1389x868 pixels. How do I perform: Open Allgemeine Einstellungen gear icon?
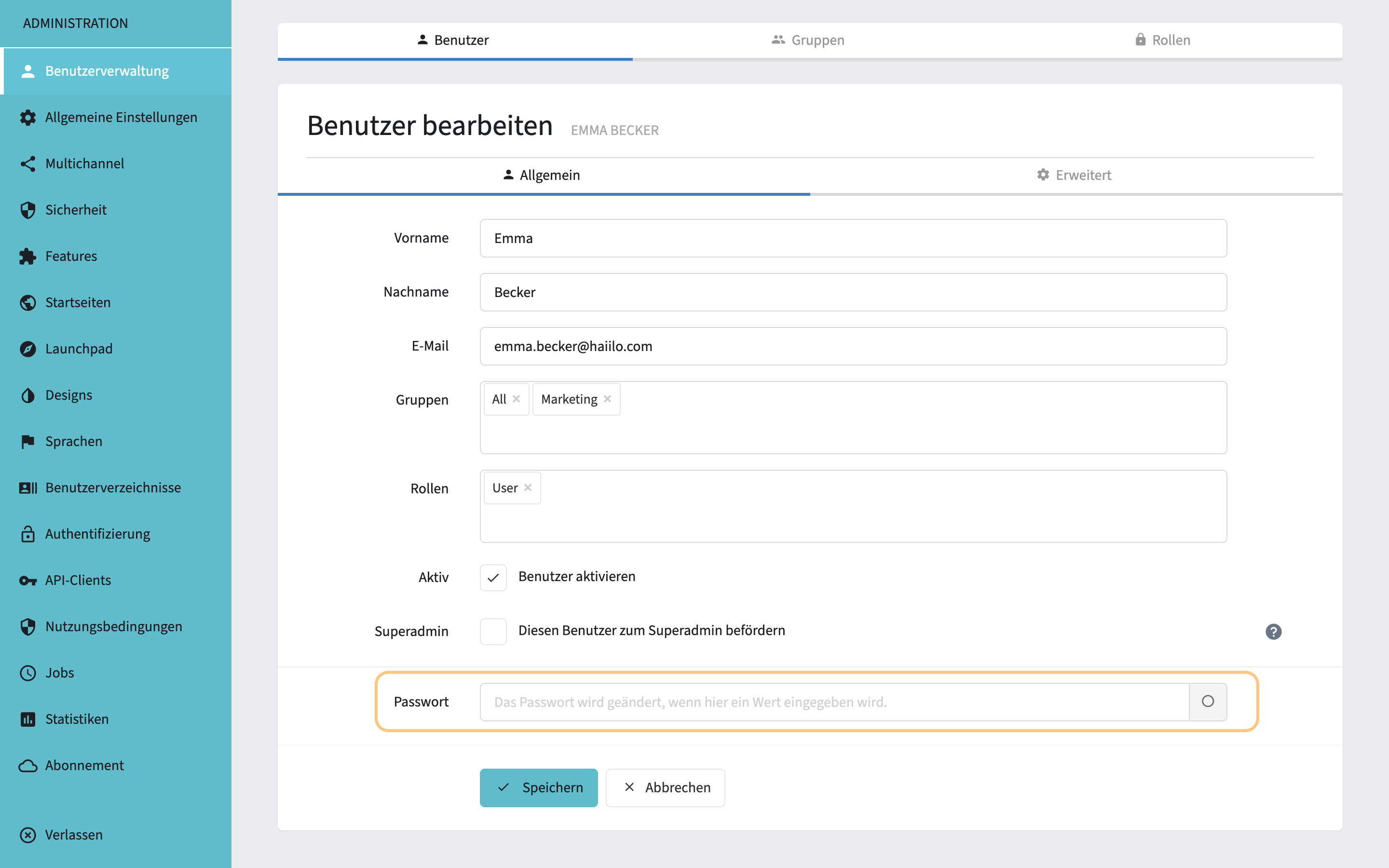[27, 118]
